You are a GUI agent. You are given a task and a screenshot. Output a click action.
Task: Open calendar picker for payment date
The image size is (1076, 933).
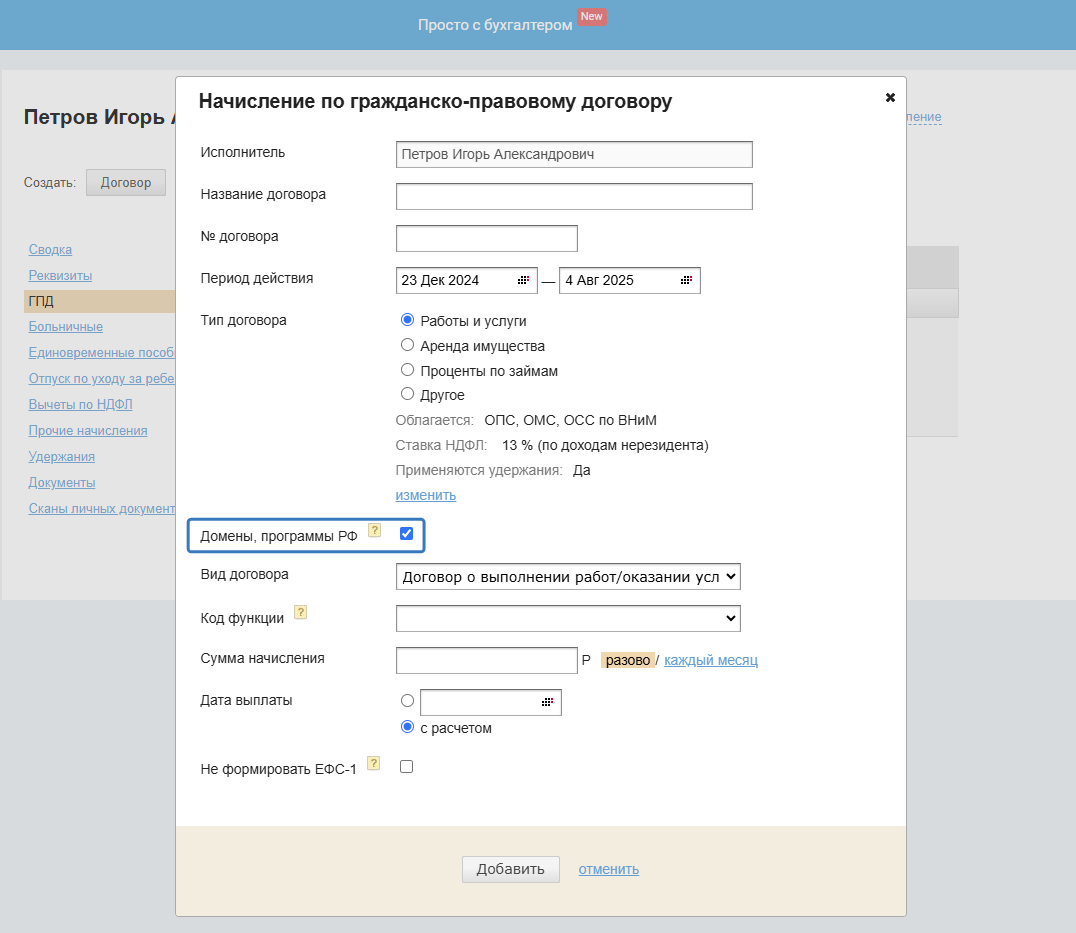click(547, 703)
